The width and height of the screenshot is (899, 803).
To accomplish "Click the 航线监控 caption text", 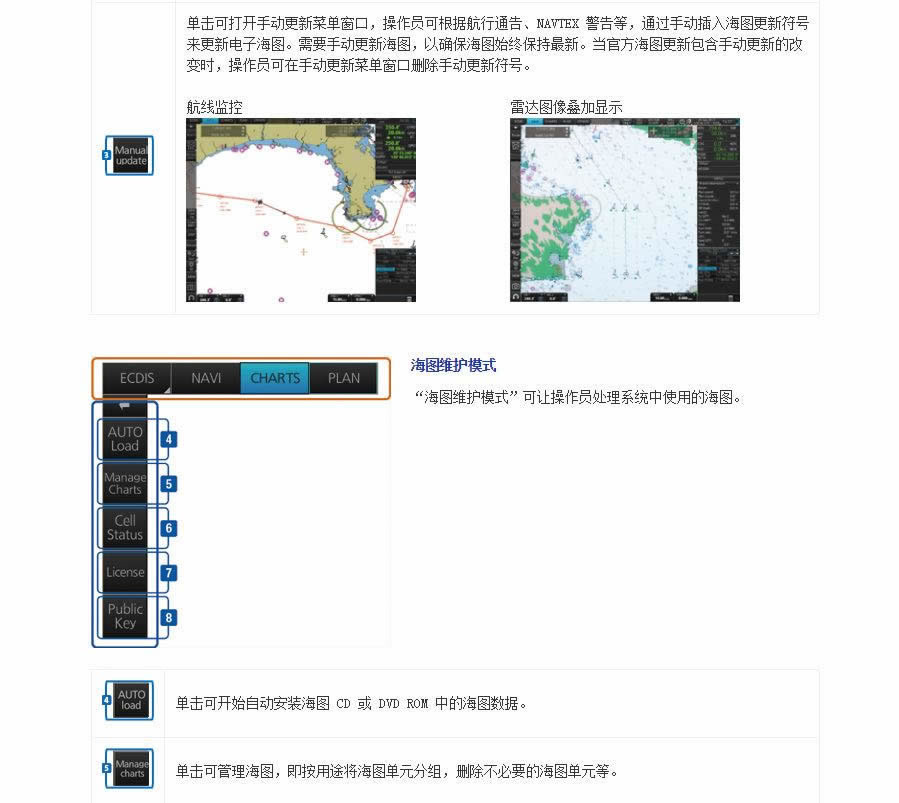I will pyautogui.click(x=214, y=107).
